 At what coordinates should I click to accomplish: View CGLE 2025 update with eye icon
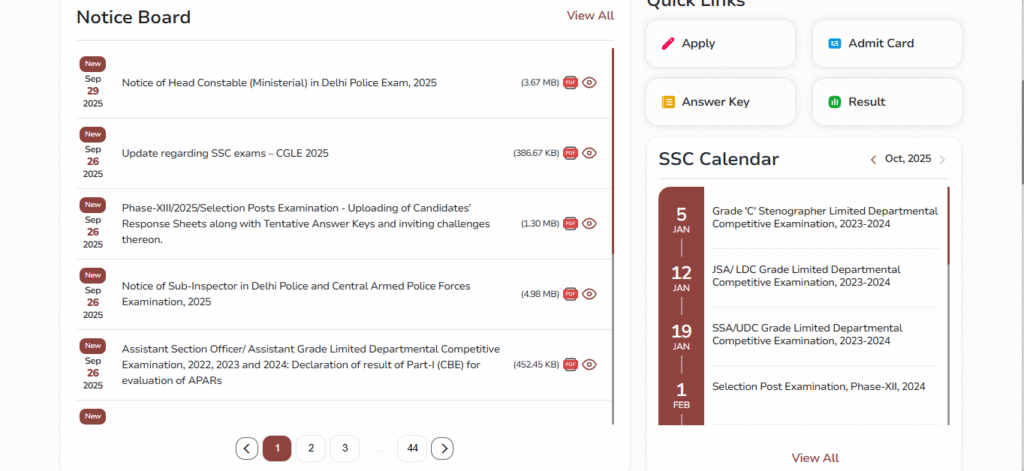pyautogui.click(x=590, y=153)
